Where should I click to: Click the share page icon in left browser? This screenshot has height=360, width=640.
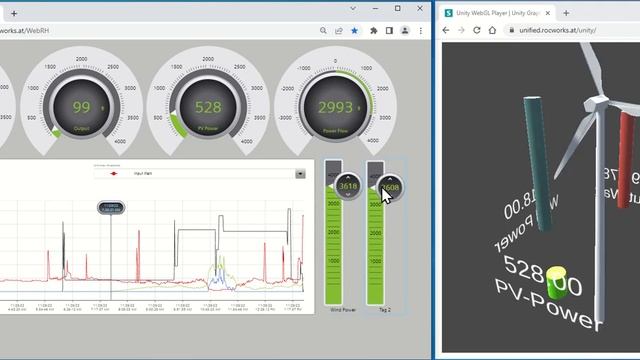tap(339, 31)
